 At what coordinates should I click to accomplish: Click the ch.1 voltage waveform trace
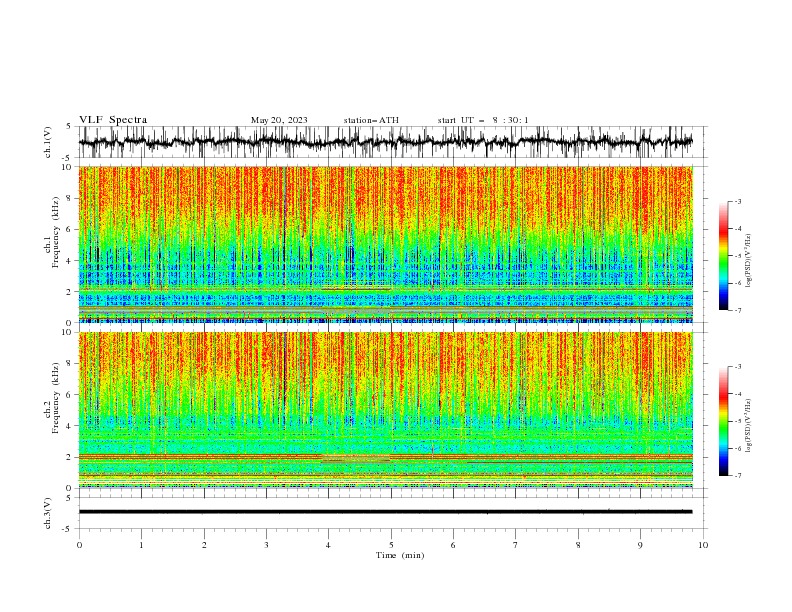tap(386, 142)
